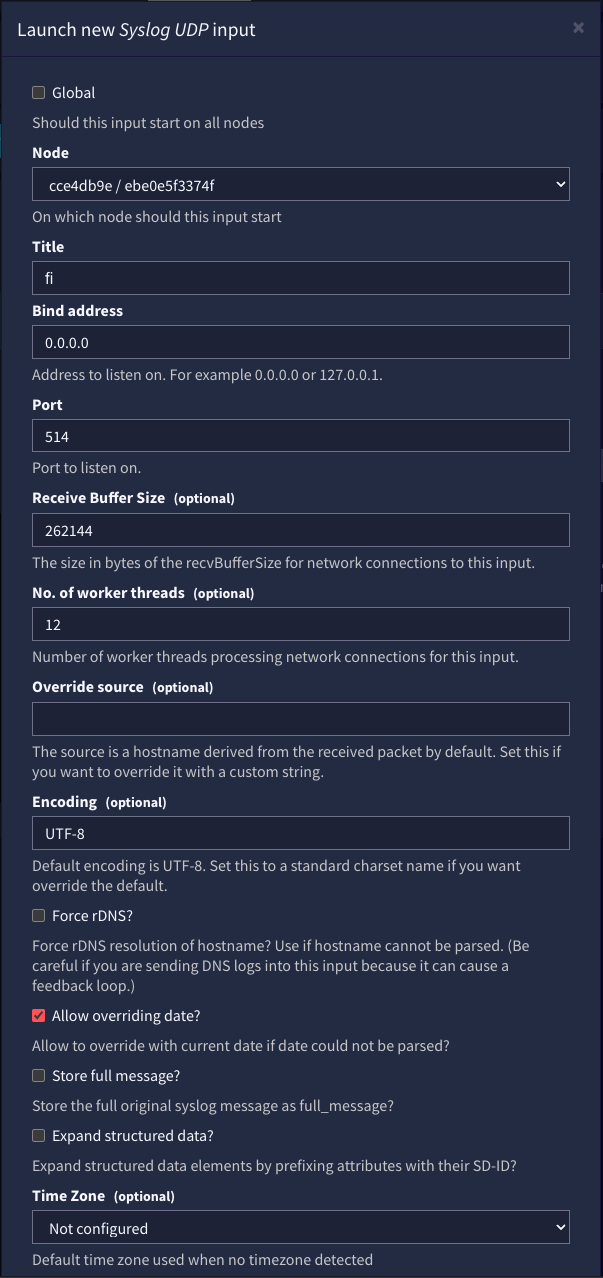Click the Store full message label
This screenshot has height=1278, width=603.
[116, 1076]
